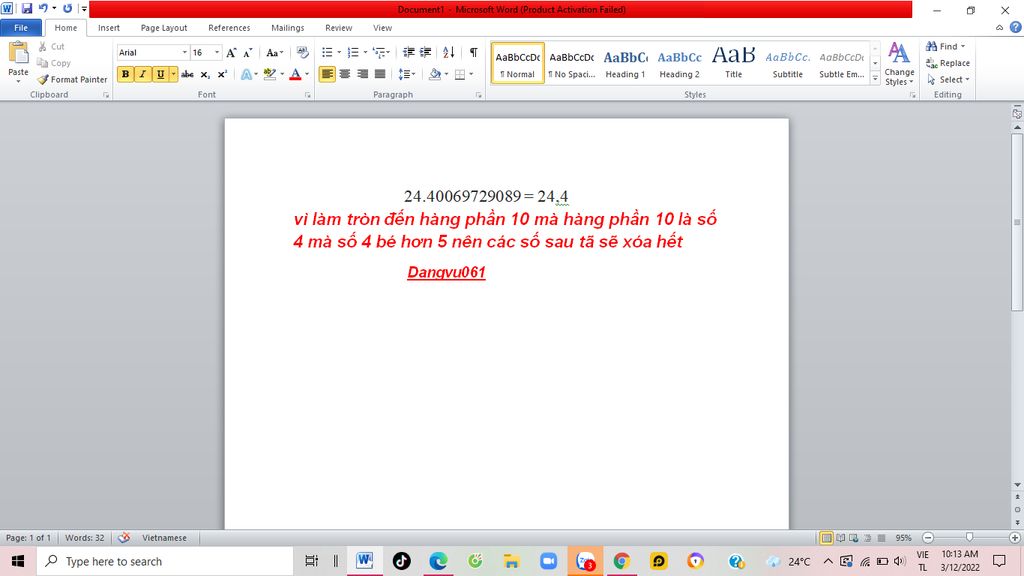
Task: Toggle Align Text Left
Action: point(327,74)
